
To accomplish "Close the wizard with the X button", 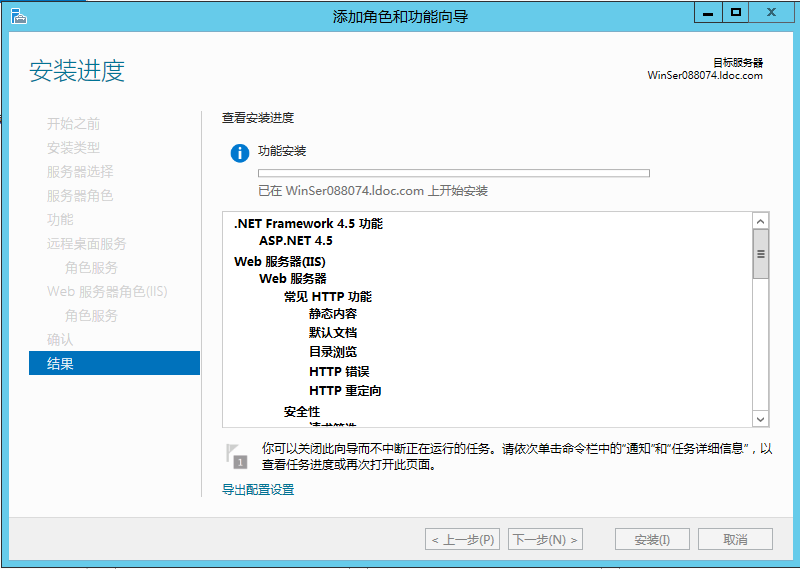I will point(771,13).
